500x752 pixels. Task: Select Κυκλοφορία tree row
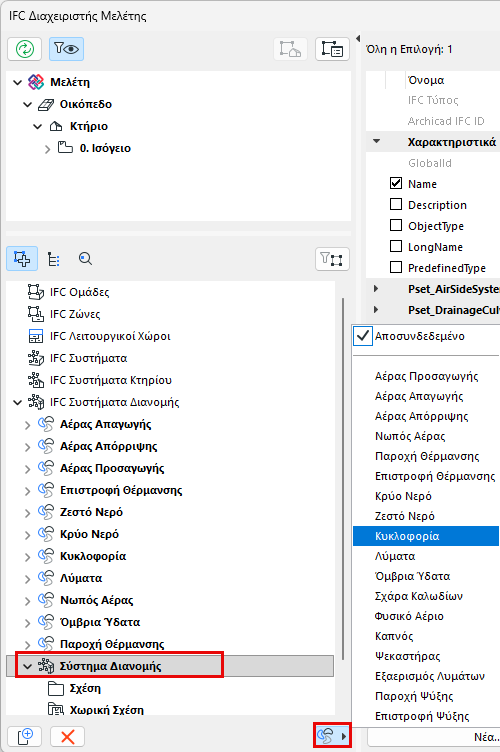click(x=170, y=556)
